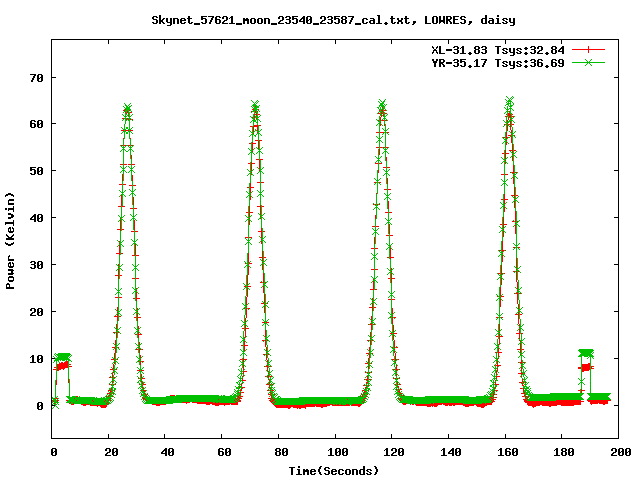This screenshot has width=640, height=480.
Task: Click the calibration pulse at the start of the scan
Action: click(x=62, y=362)
